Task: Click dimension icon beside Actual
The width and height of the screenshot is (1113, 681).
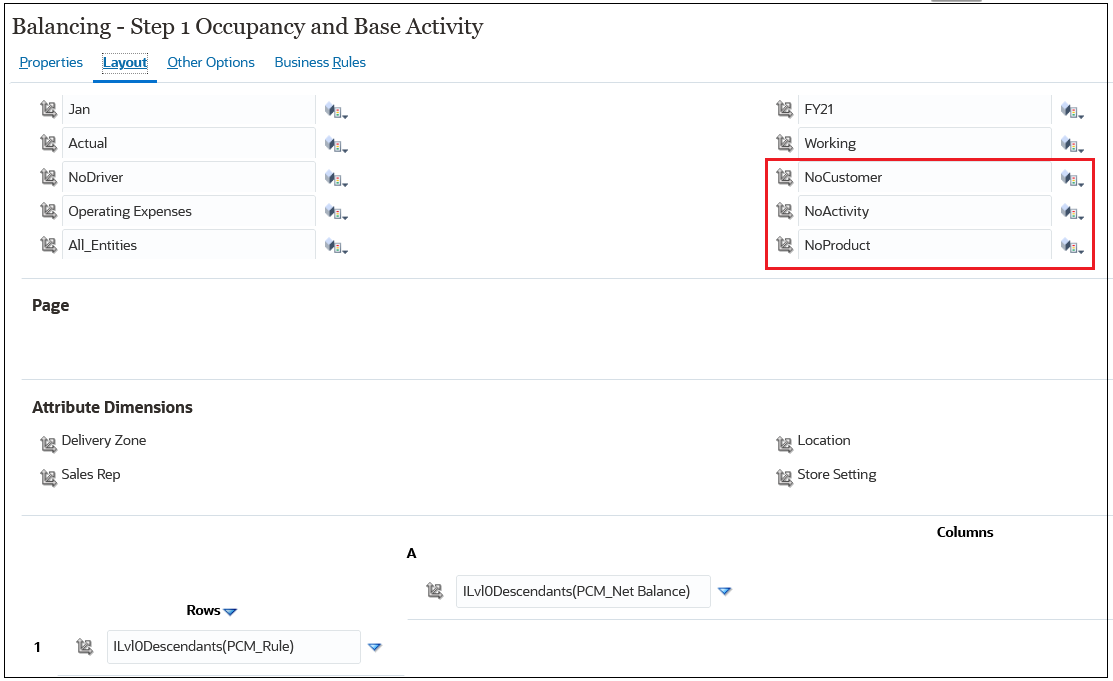Action: (x=48, y=143)
